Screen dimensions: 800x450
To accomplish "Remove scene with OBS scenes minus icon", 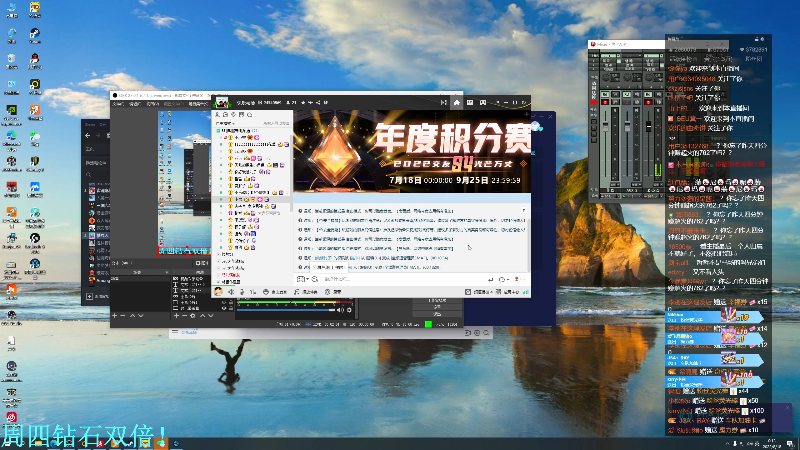I will pyautogui.click(x=123, y=316).
